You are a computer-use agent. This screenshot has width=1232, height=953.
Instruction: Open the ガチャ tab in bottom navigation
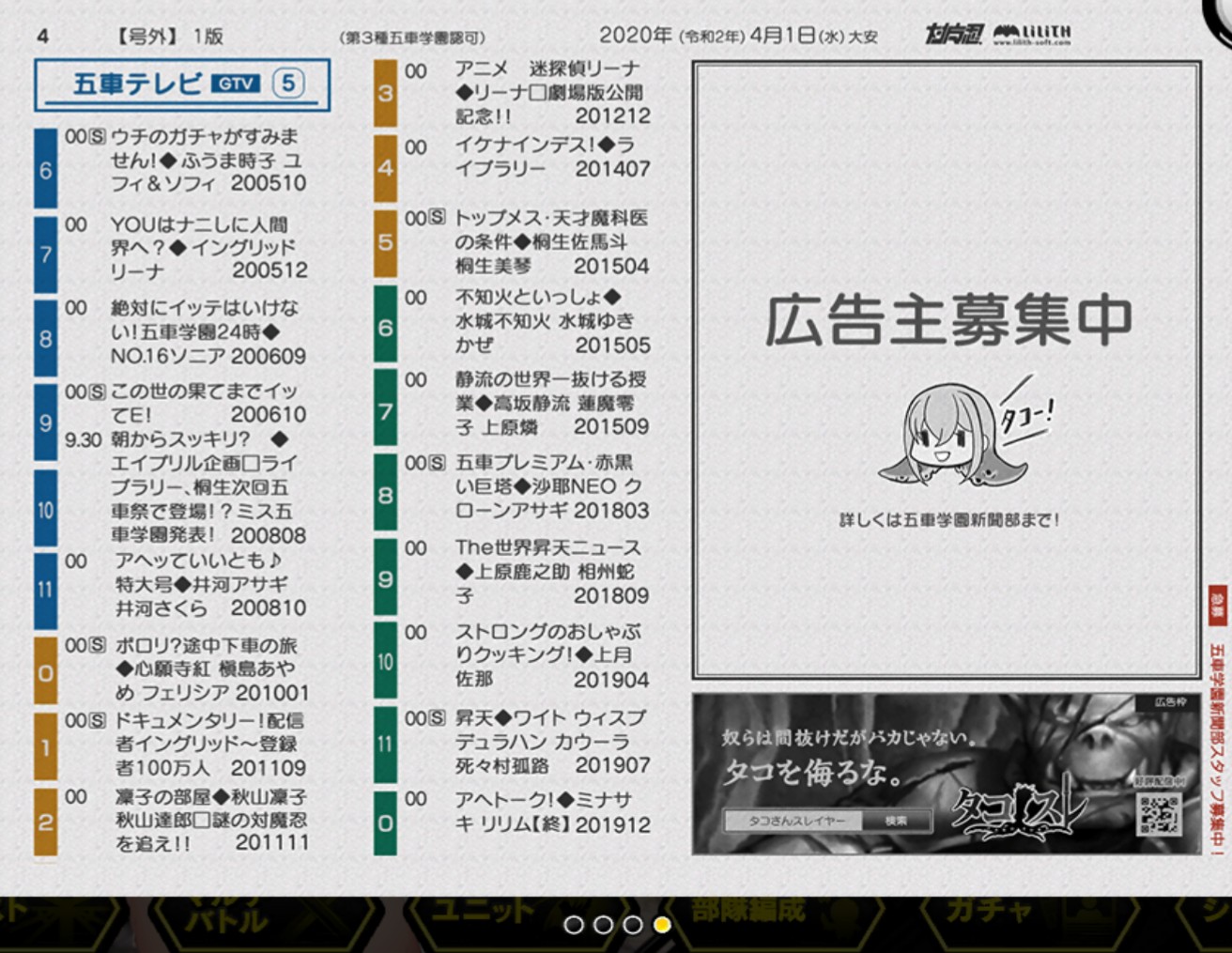pyautogui.click(x=986, y=911)
